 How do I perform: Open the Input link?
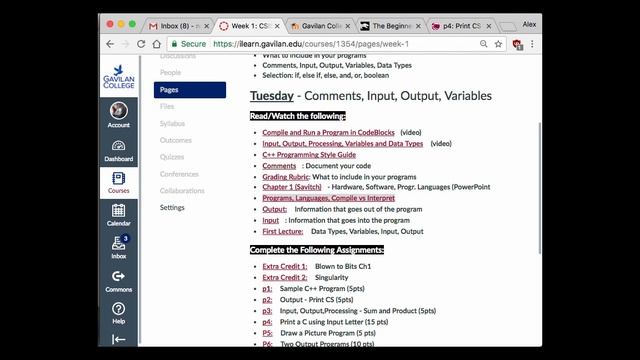(271, 220)
